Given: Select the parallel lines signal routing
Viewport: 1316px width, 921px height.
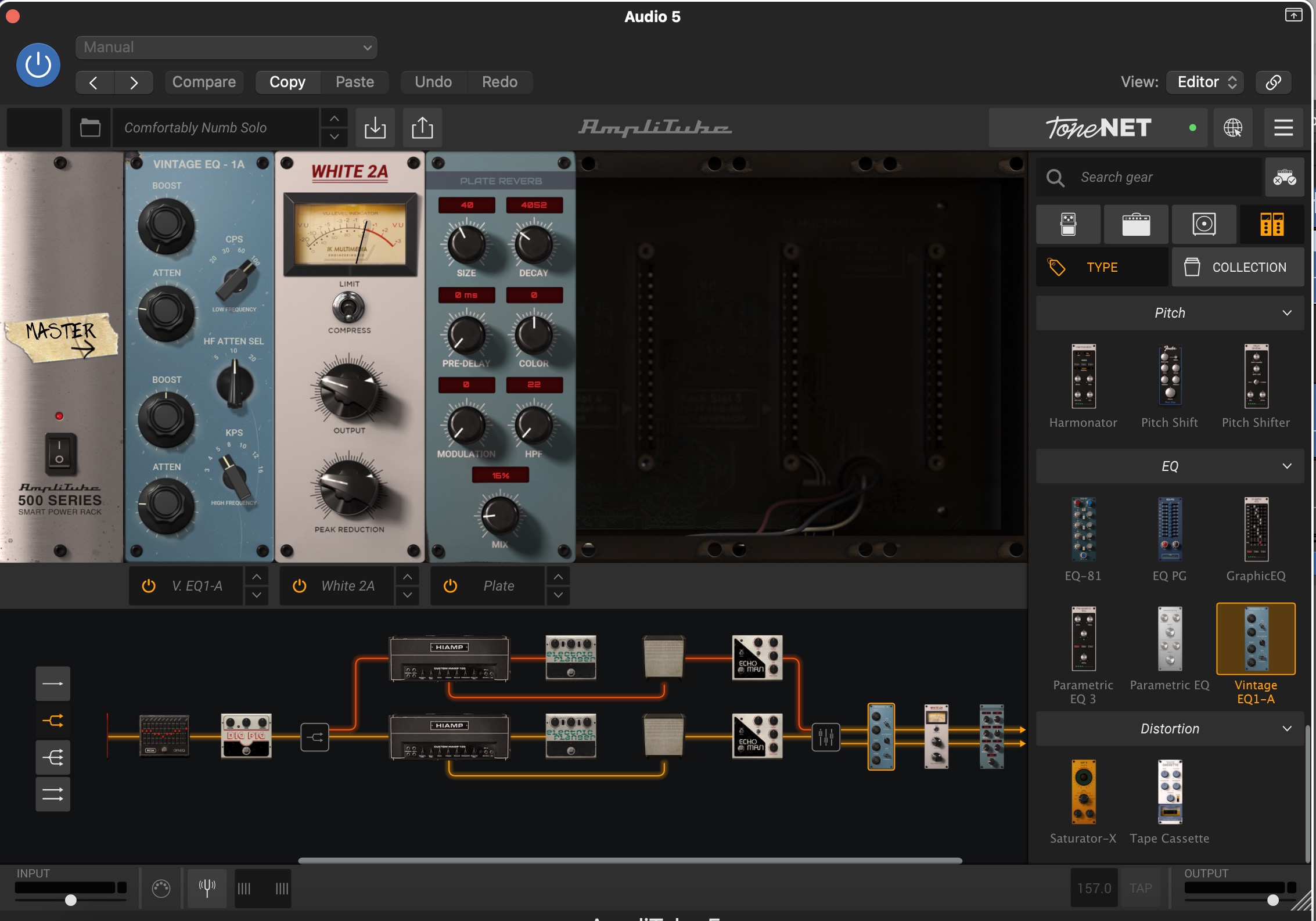Looking at the screenshot, I should coord(53,794).
